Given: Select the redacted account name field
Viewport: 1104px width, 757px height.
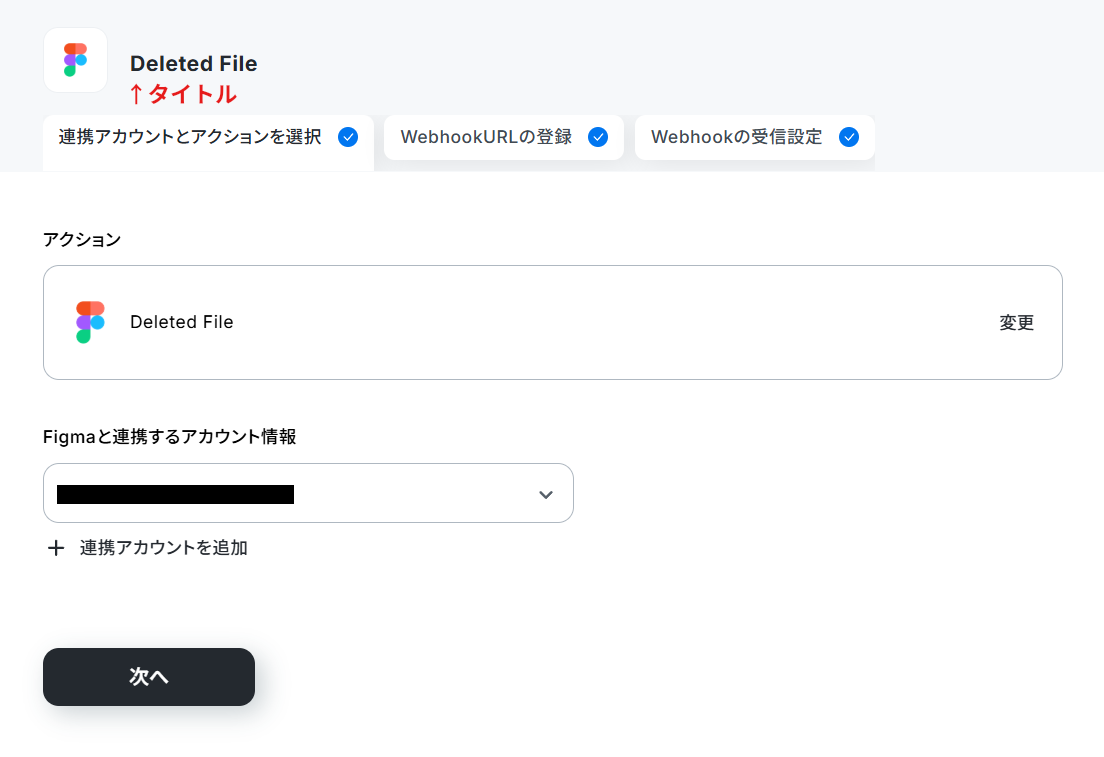Looking at the screenshot, I should (x=175, y=494).
